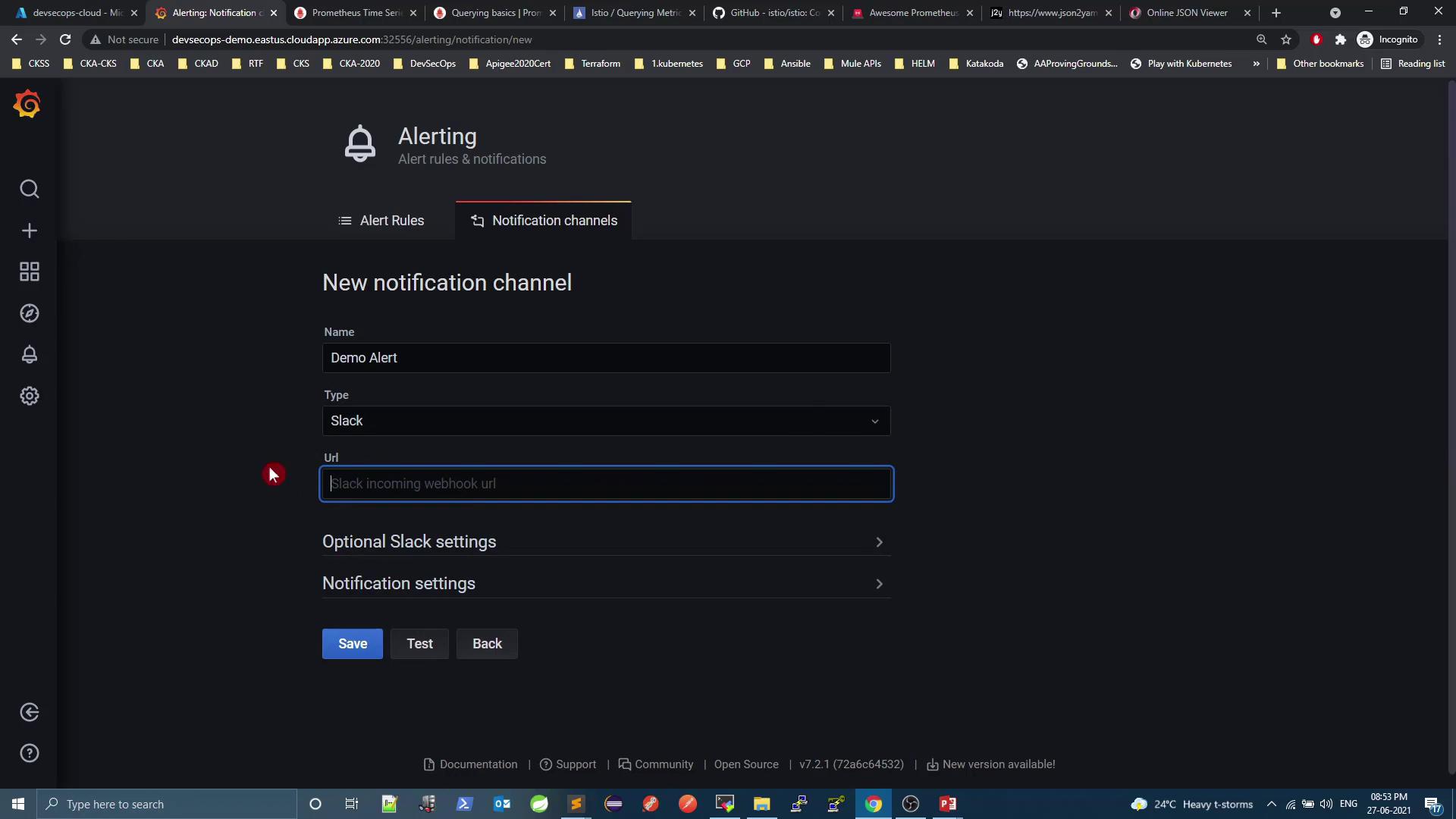Image resolution: width=1456 pixels, height=819 pixels.
Task: Expand Optional Slack settings section
Action: coord(606,541)
